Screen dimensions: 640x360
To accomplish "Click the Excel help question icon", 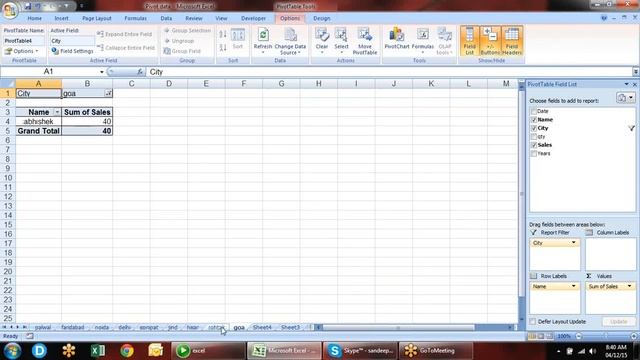I will [x=604, y=18].
